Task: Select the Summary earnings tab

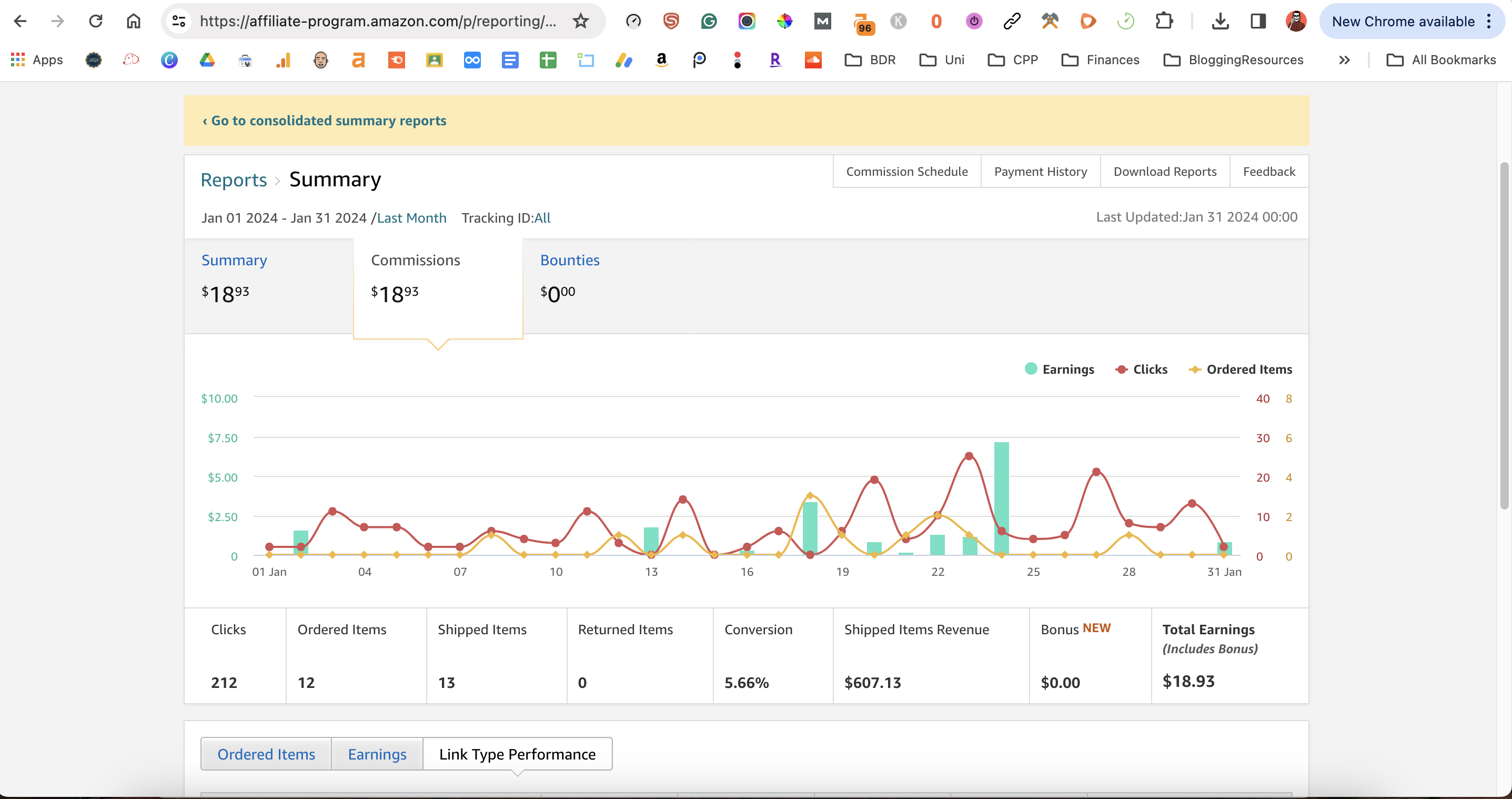Action: [269, 286]
